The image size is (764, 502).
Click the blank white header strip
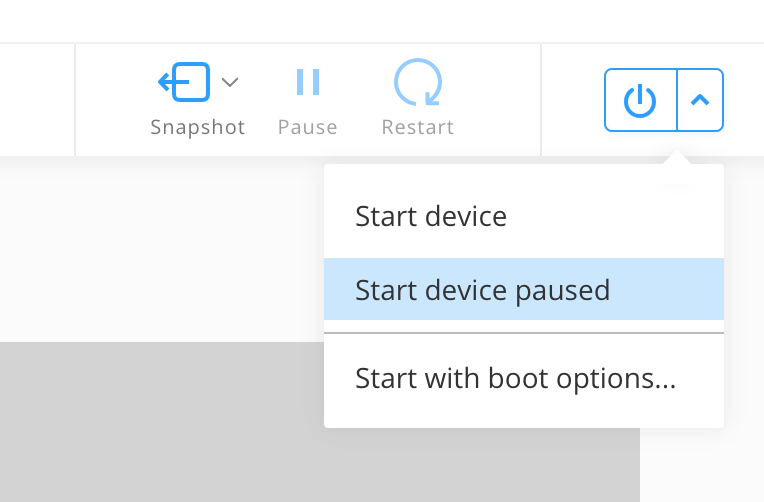(x=380, y=20)
